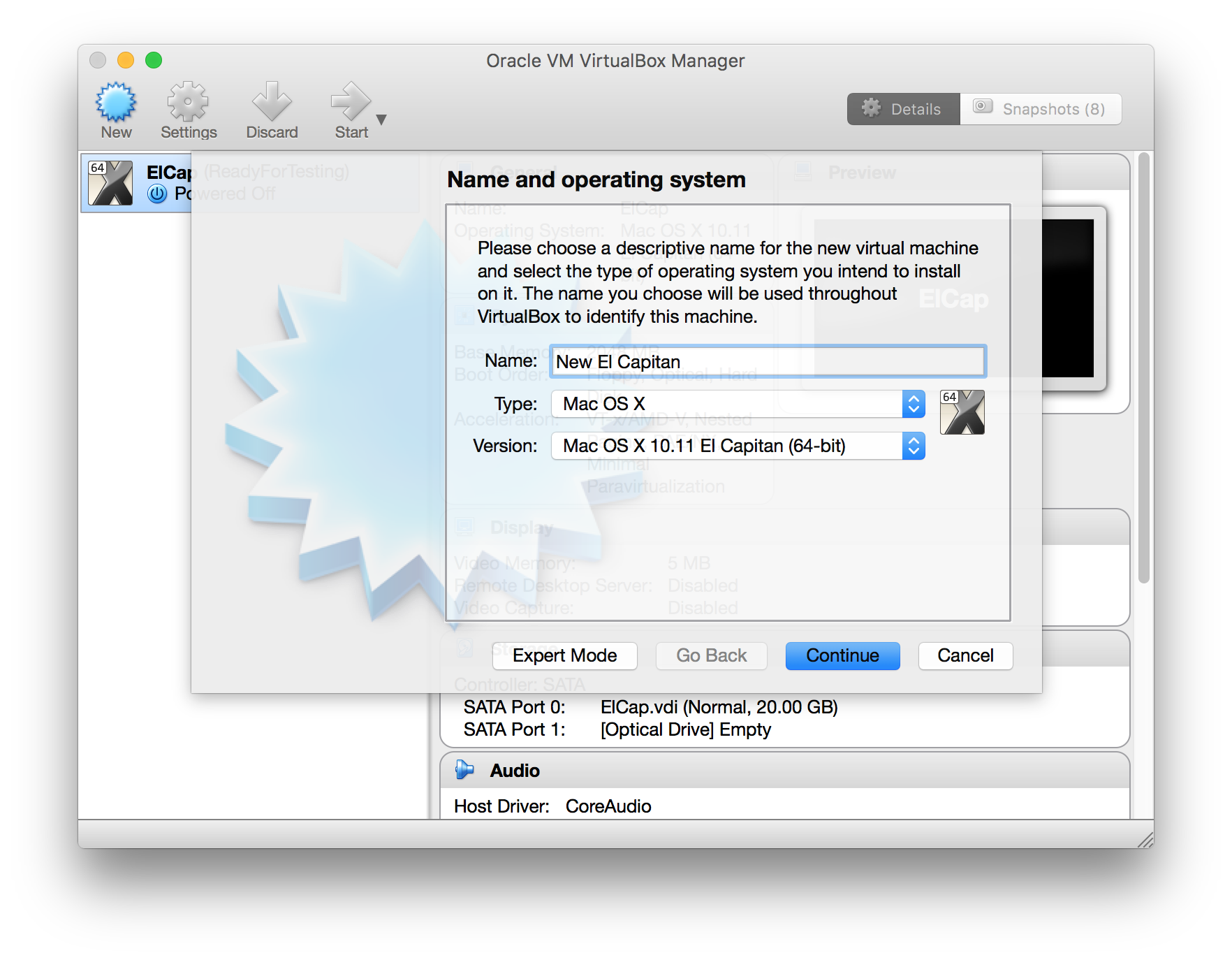Click the SATA Port 1 Optical Drive entry

(x=685, y=729)
